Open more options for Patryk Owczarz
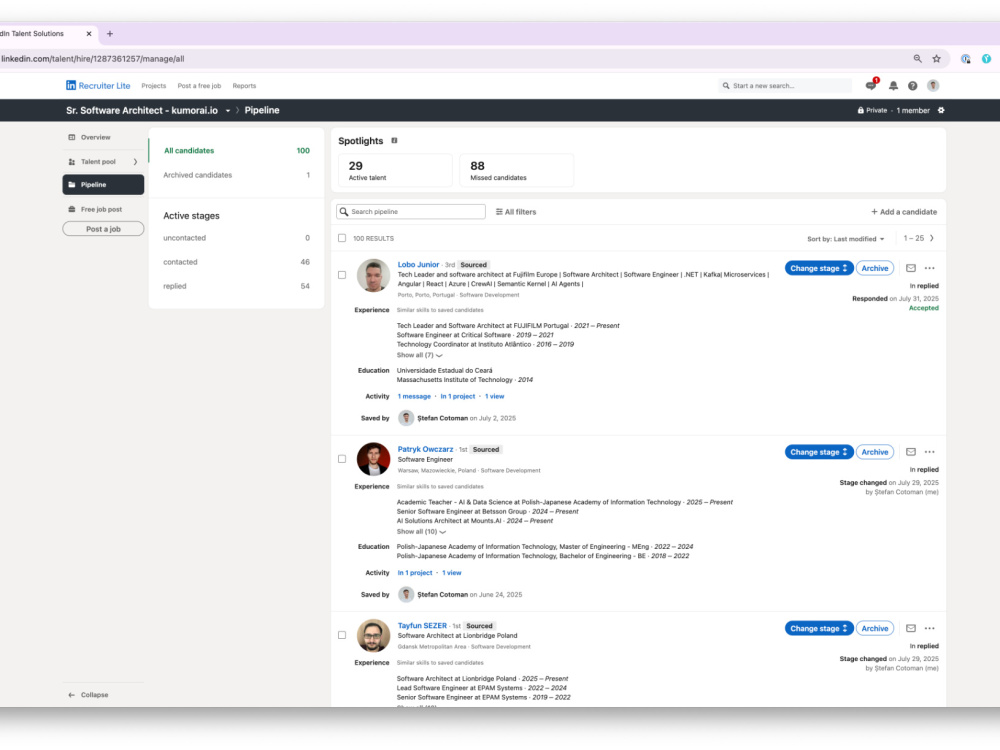1000x750 pixels. click(929, 452)
